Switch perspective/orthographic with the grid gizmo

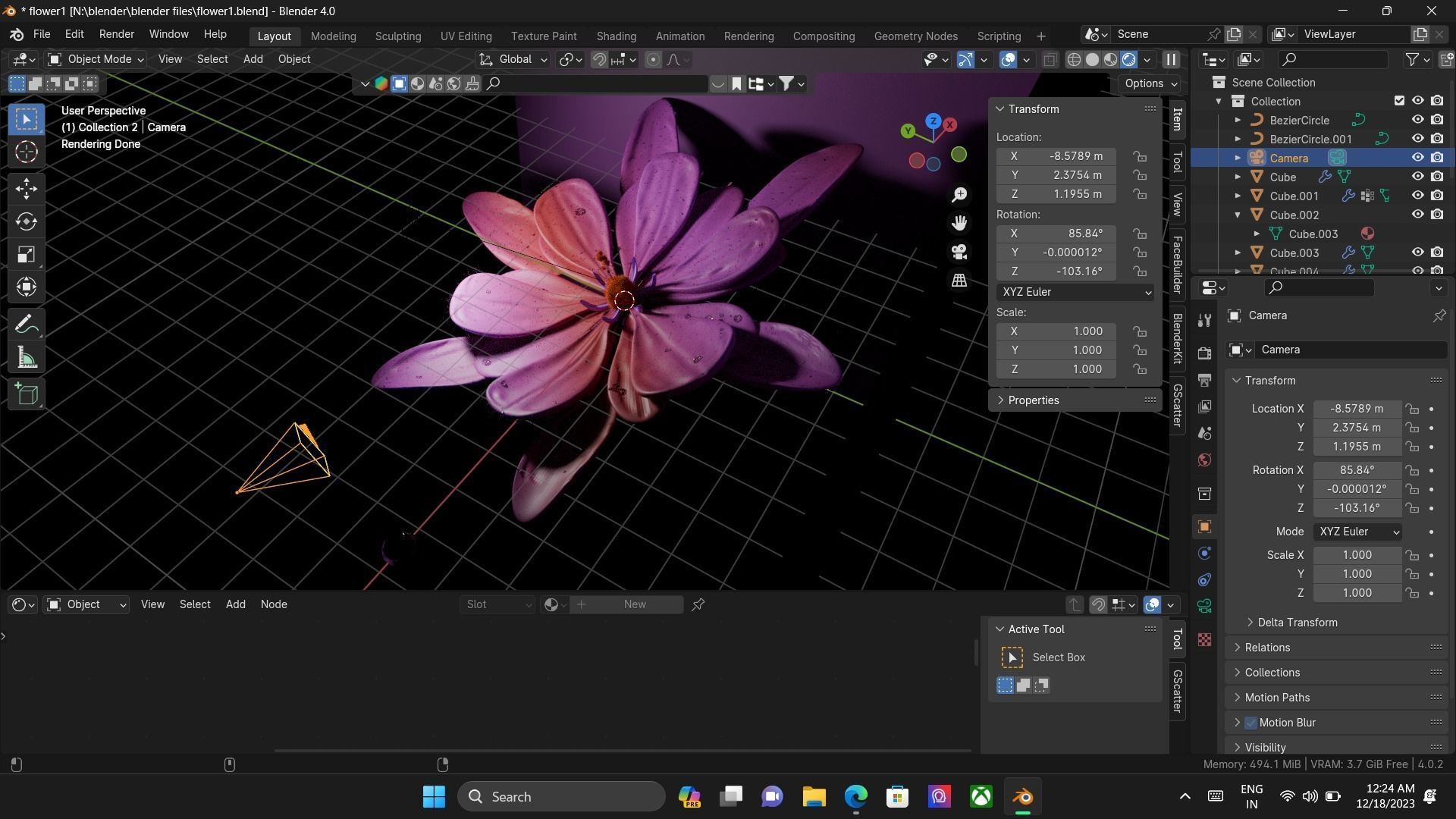(959, 281)
